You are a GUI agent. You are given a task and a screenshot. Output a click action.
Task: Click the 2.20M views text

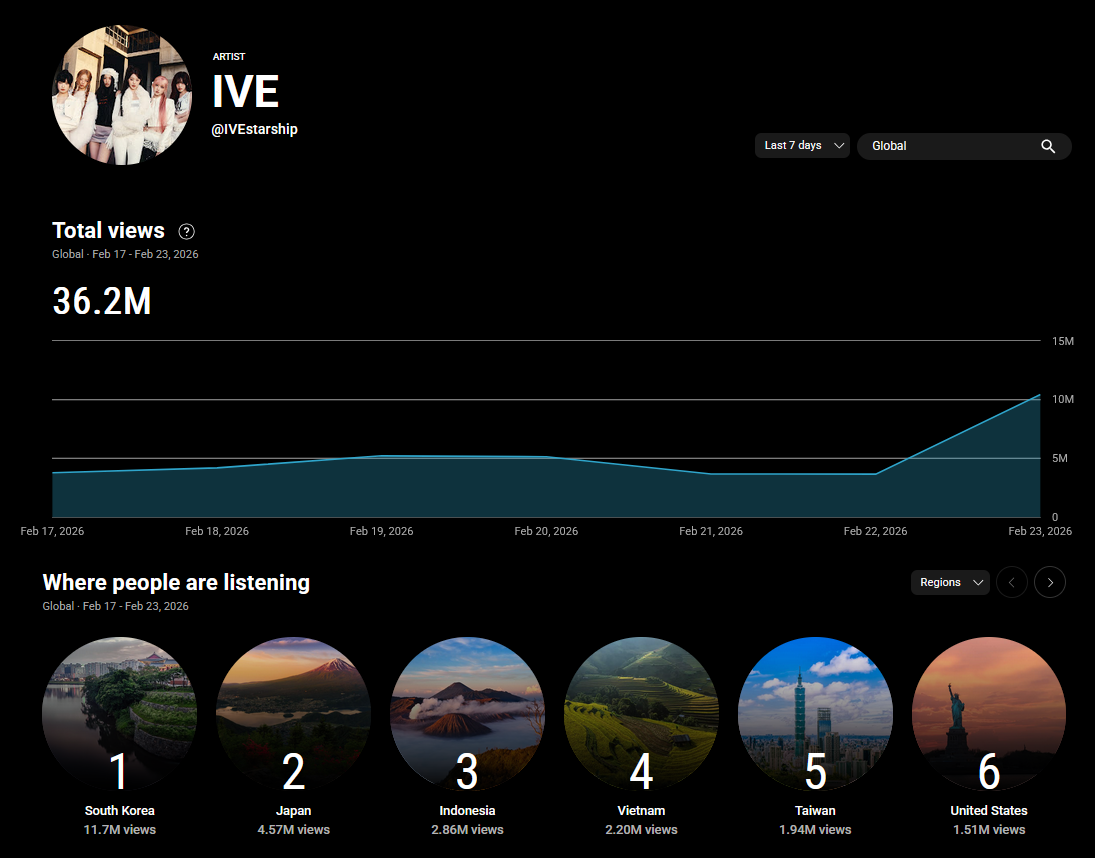(x=641, y=829)
